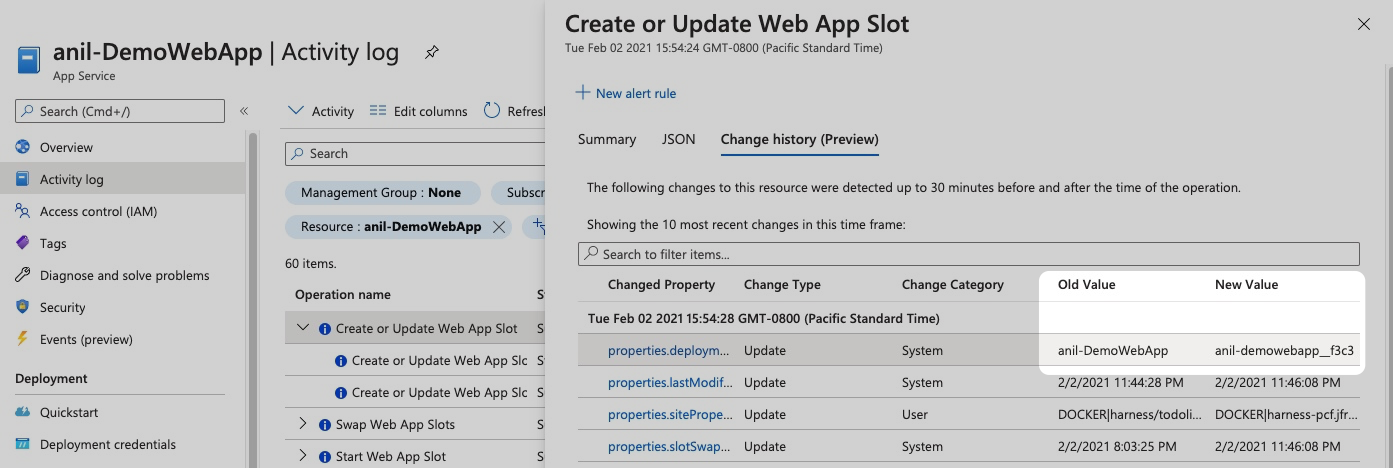Select the first child Create or Update Web App Slot entry
The height and width of the screenshot is (468, 1393).
[x=439, y=360]
